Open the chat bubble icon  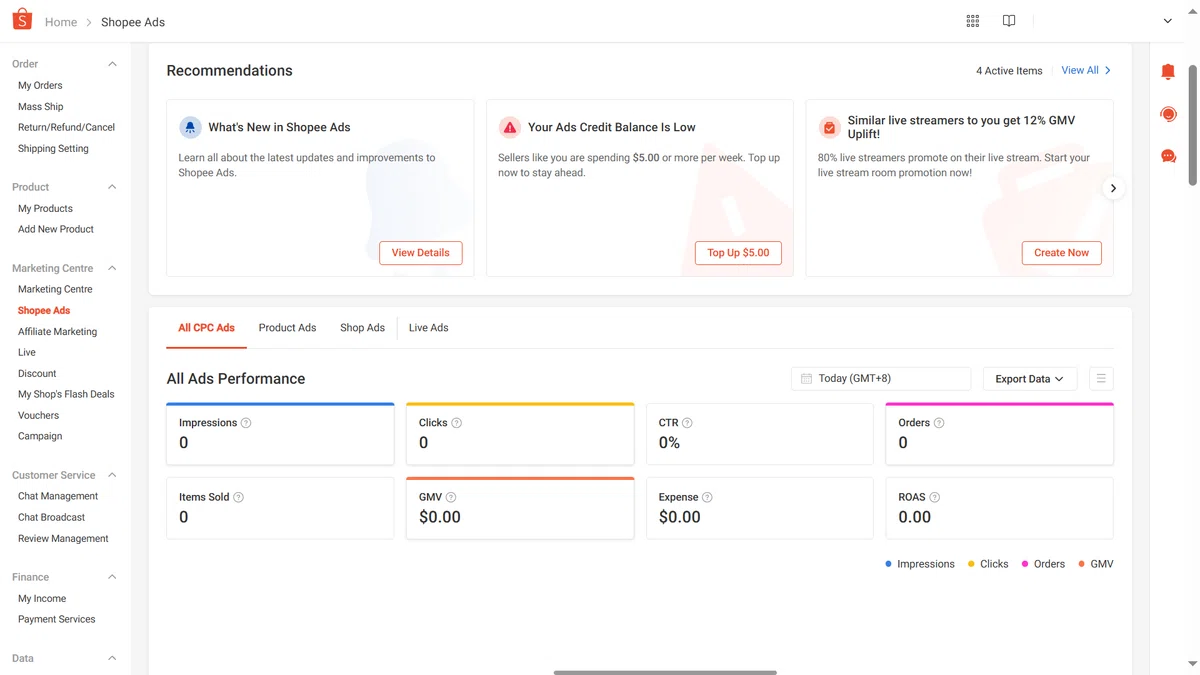tap(1168, 156)
